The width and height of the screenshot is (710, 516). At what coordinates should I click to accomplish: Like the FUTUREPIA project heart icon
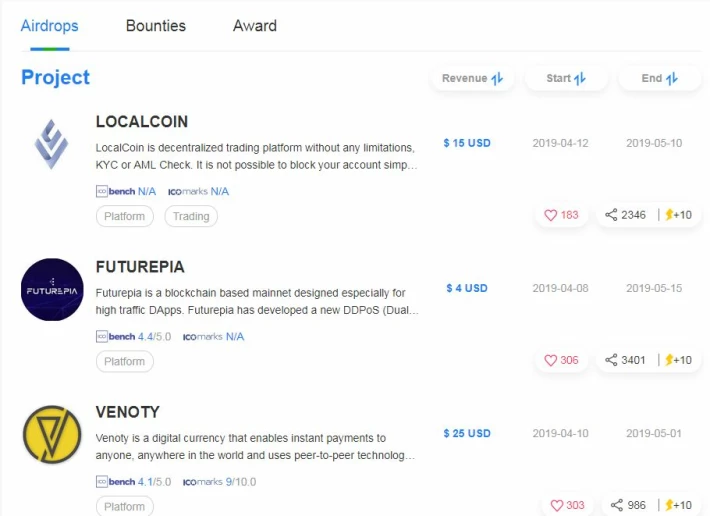[550, 360]
